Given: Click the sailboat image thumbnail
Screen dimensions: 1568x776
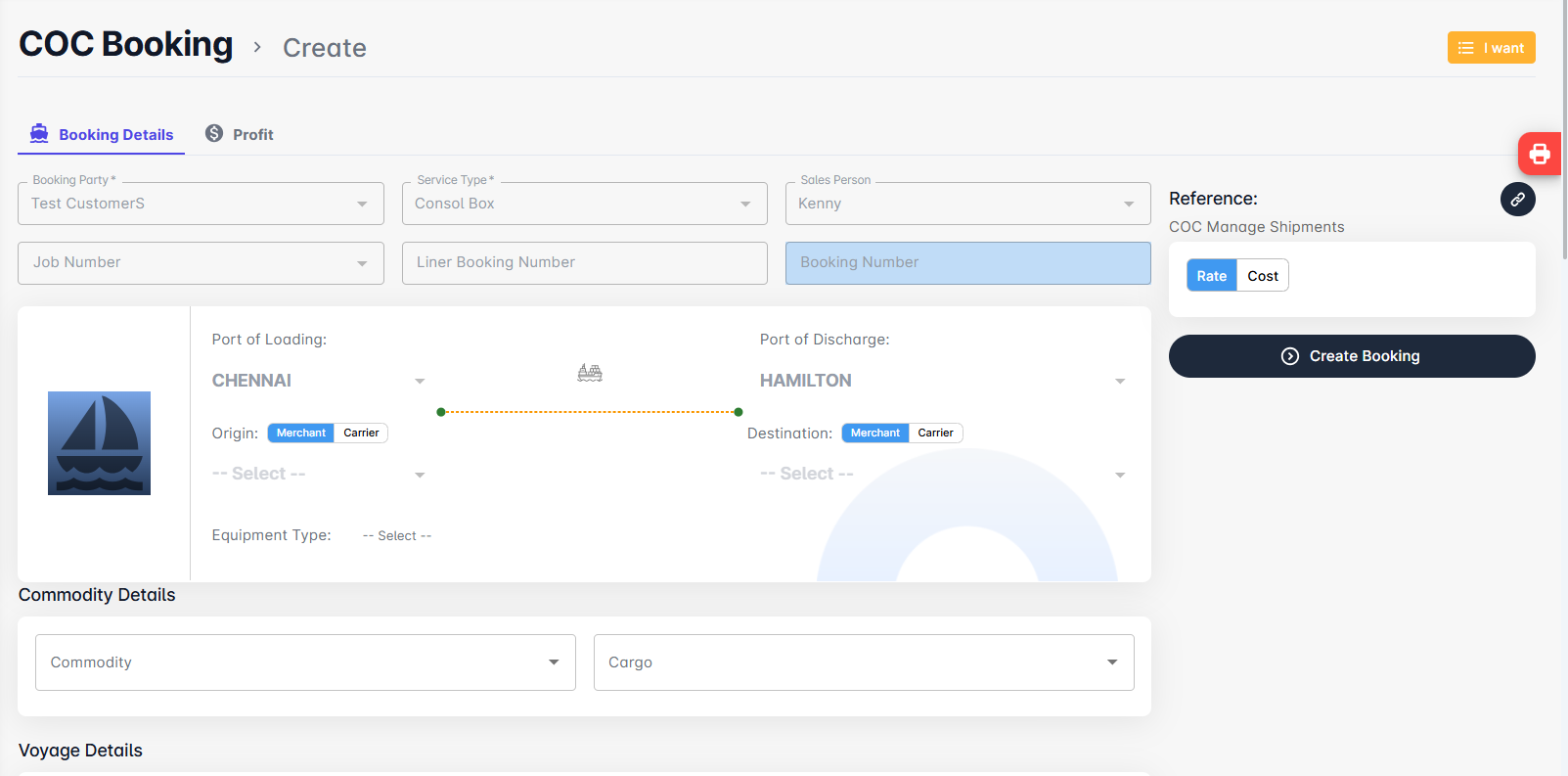Looking at the screenshot, I should [x=99, y=443].
